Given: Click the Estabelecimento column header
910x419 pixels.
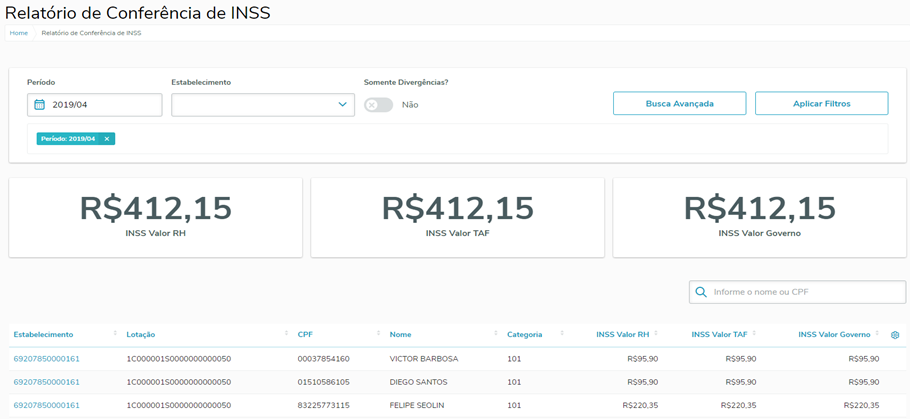Looking at the screenshot, I should point(44,334).
